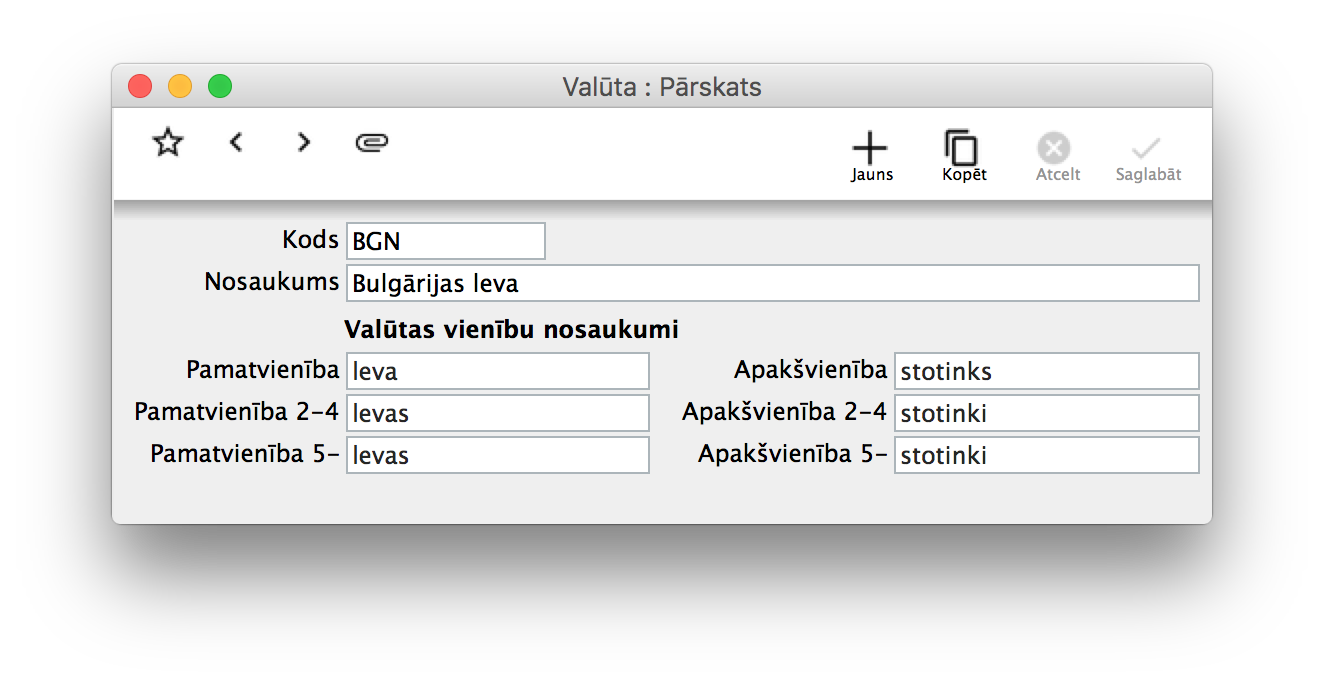Click into the Pamatvienība 2-4 field
This screenshot has width=1324, height=684.
[497, 413]
